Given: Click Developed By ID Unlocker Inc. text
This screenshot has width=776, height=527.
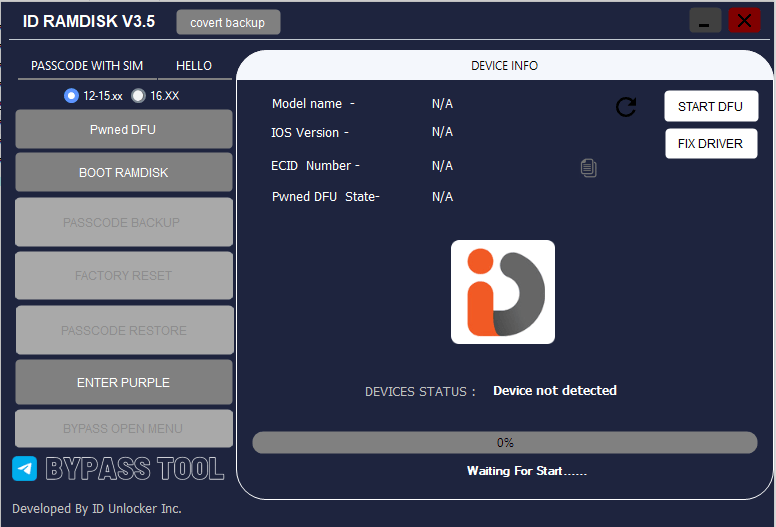Looking at the screenshot, I should click(97, 509).
